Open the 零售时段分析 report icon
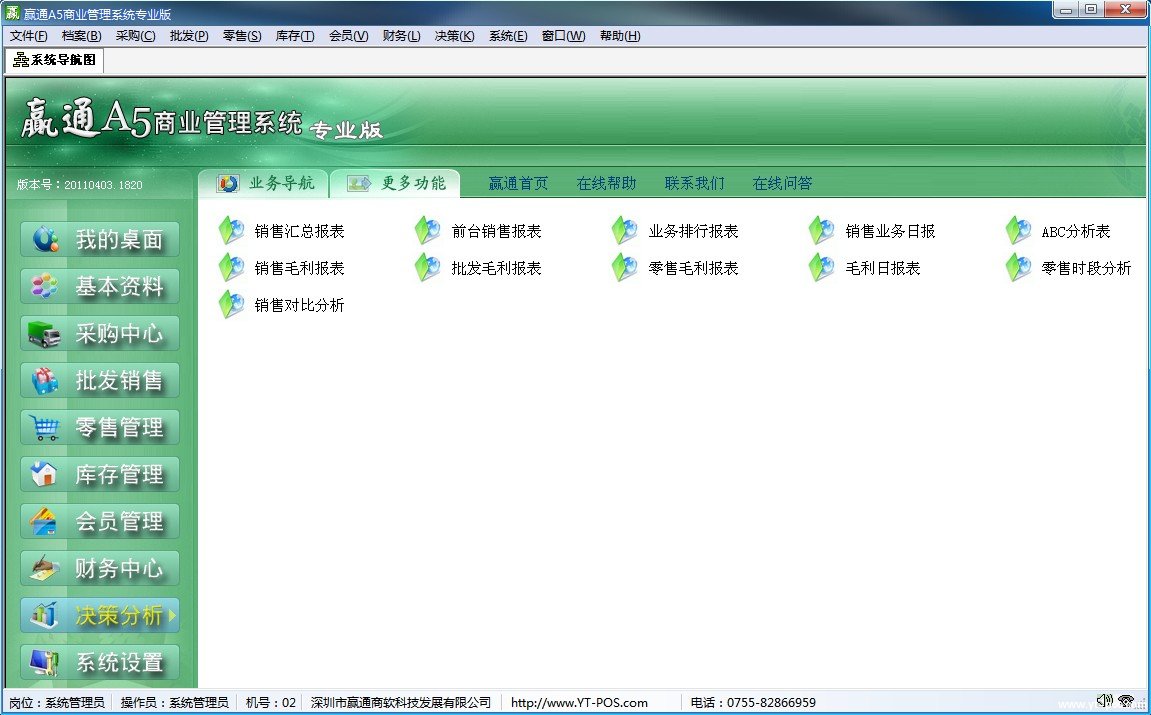 pyautogui.click(x=1018, y=268)
